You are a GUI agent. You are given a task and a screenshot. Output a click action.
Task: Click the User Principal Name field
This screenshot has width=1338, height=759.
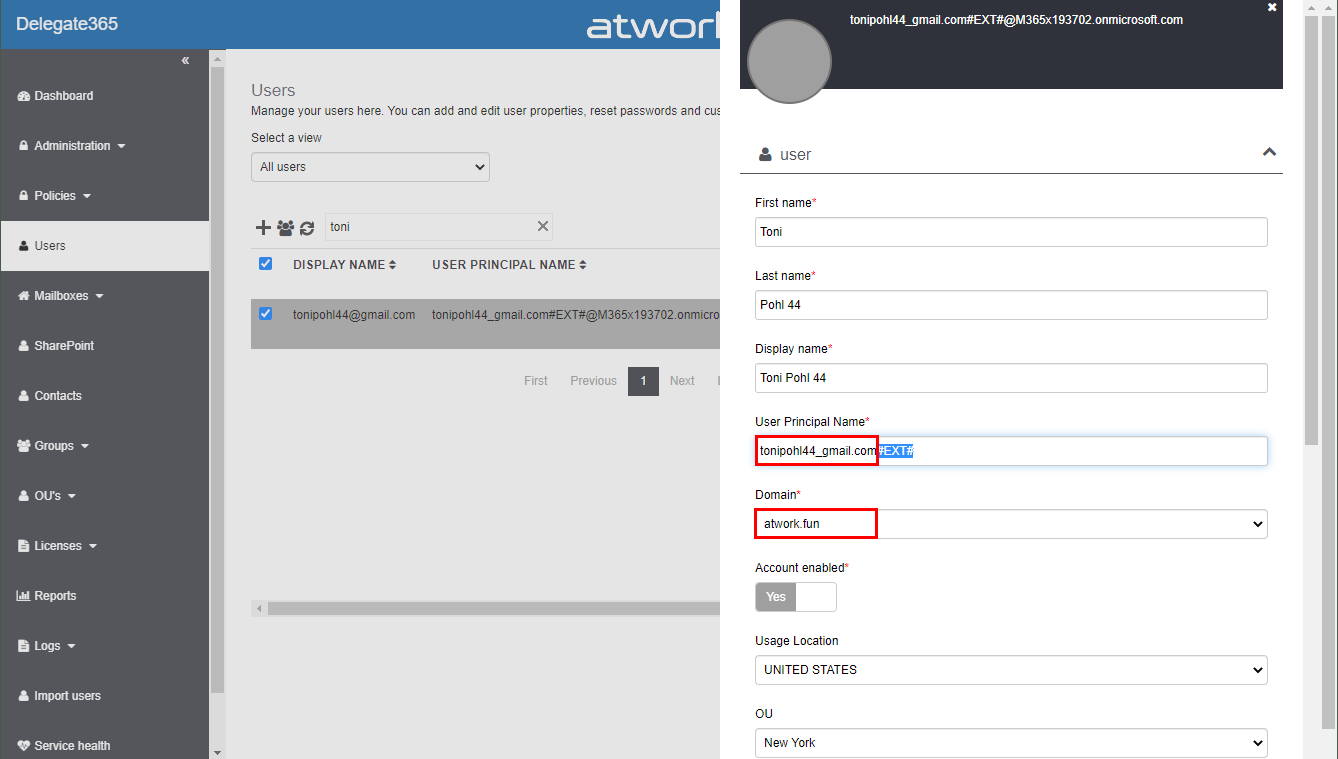[1011, 451]
